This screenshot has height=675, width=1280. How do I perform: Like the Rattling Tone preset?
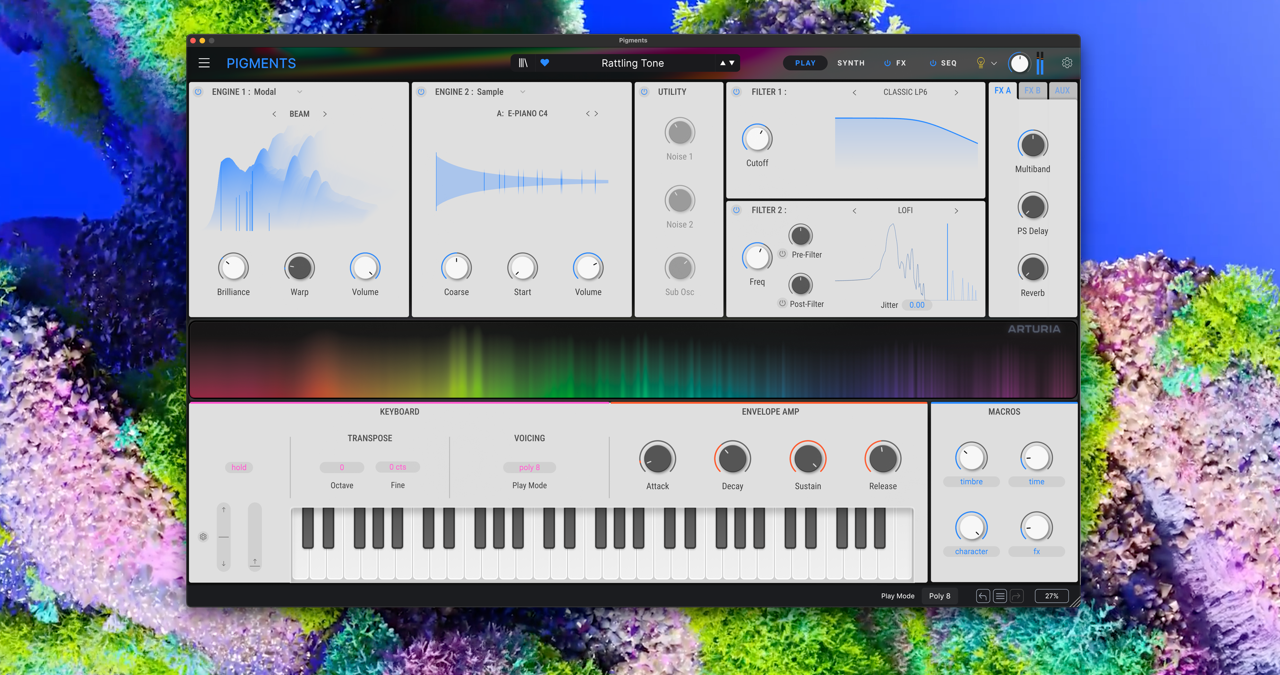point(544,62)
